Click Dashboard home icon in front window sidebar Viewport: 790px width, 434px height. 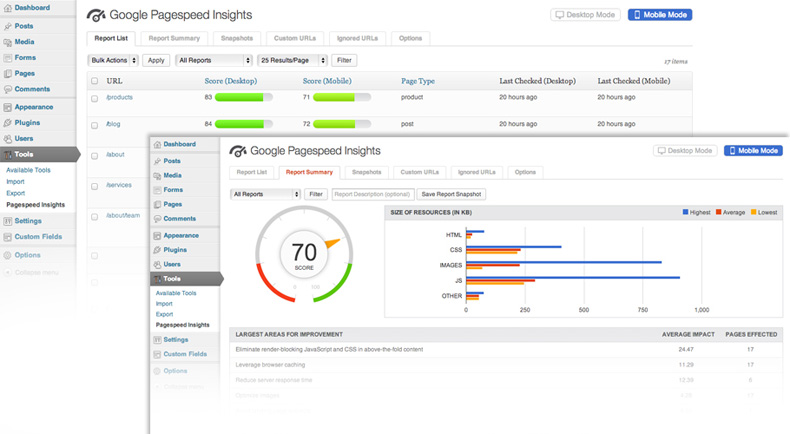157,145
